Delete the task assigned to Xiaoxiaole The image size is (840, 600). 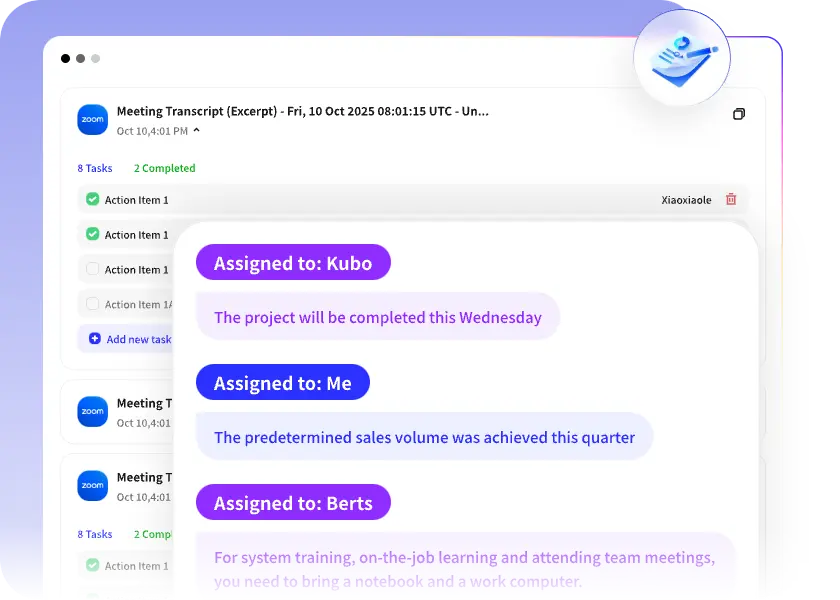click(x=731, y=200)
